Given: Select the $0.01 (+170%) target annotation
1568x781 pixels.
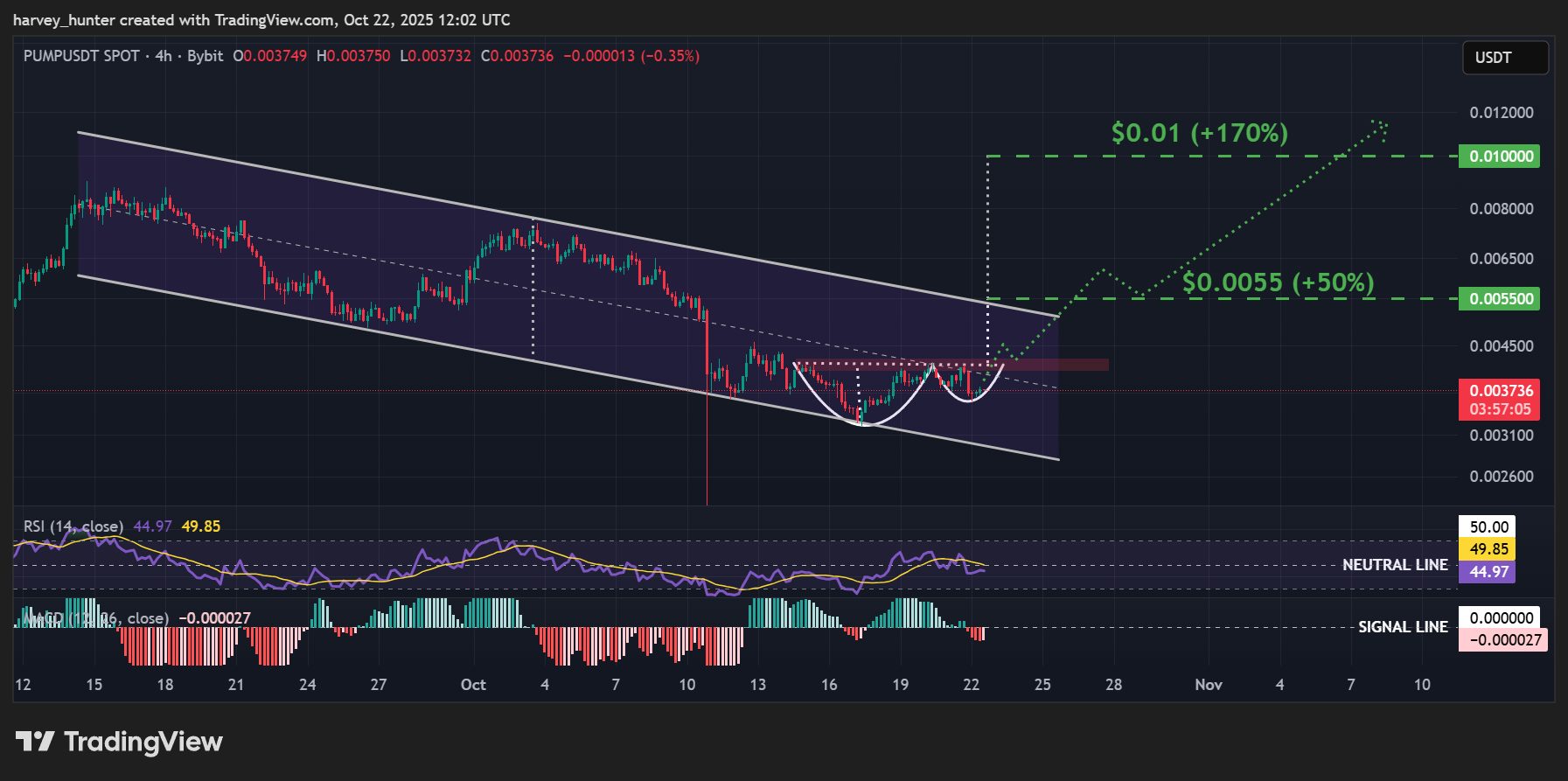Looking at the screenshot, I should point(1199,133).
